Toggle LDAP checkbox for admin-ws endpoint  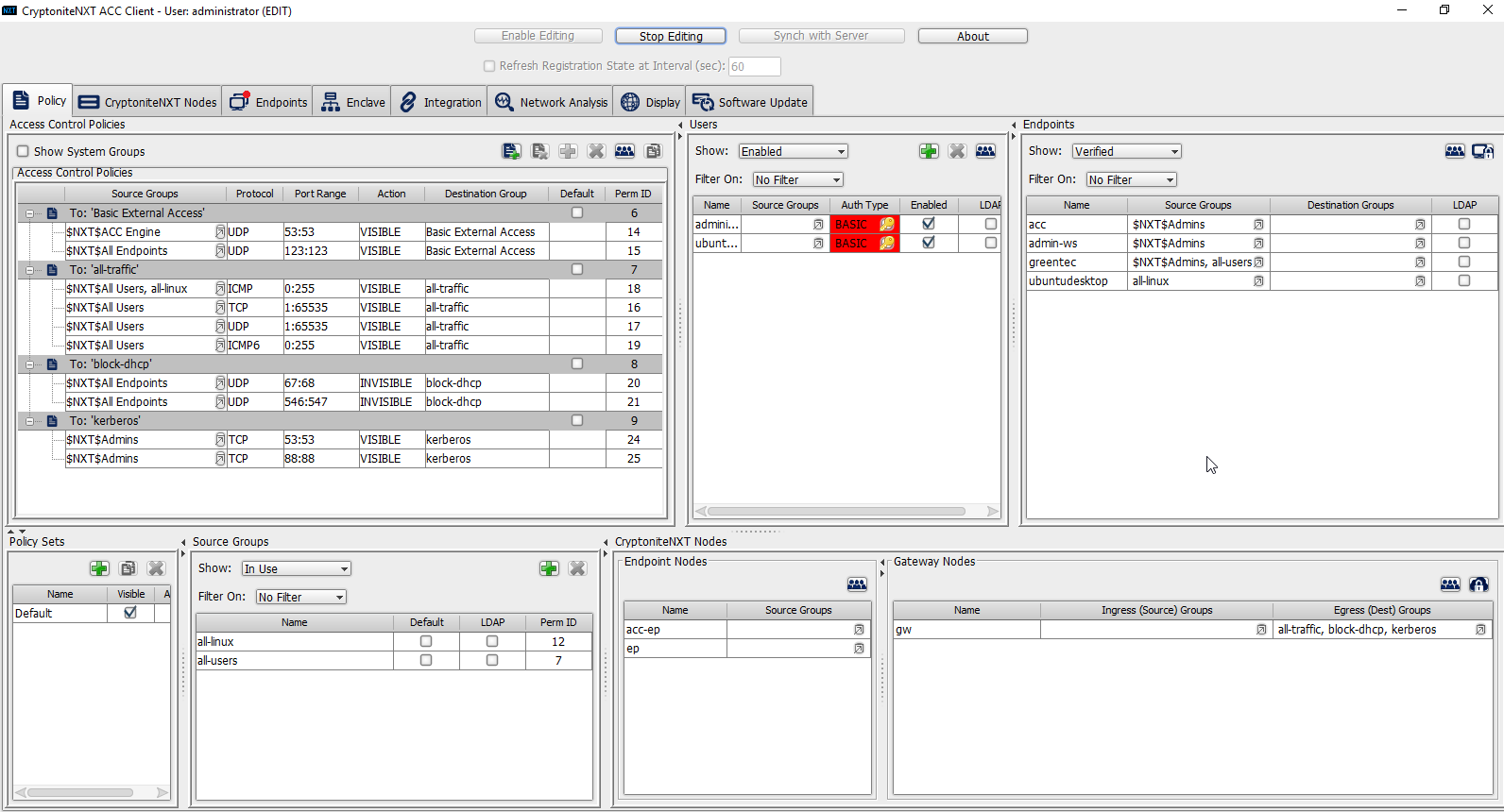point(1464,244)
